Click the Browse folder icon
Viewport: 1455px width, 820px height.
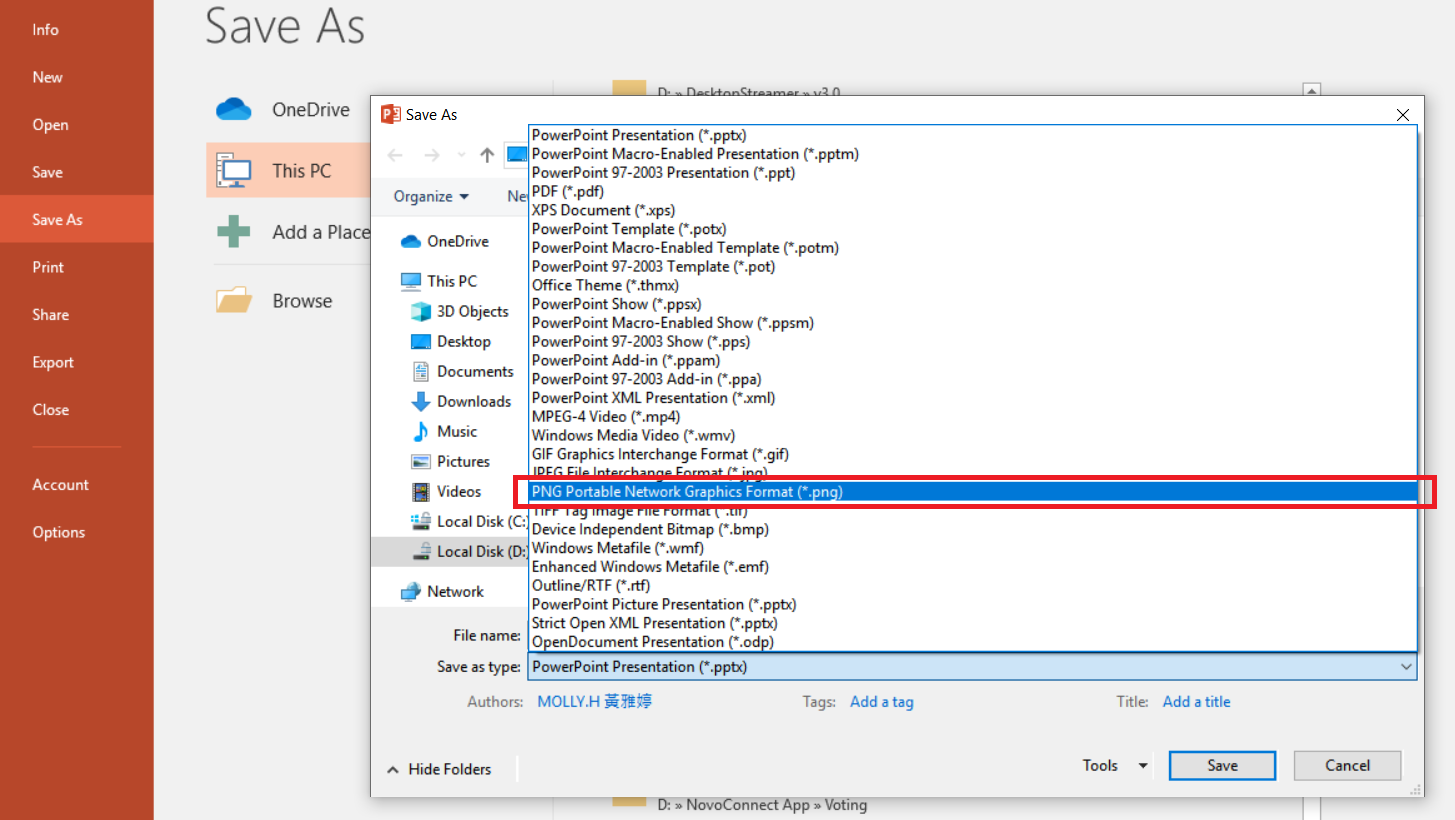pos(233,301)
